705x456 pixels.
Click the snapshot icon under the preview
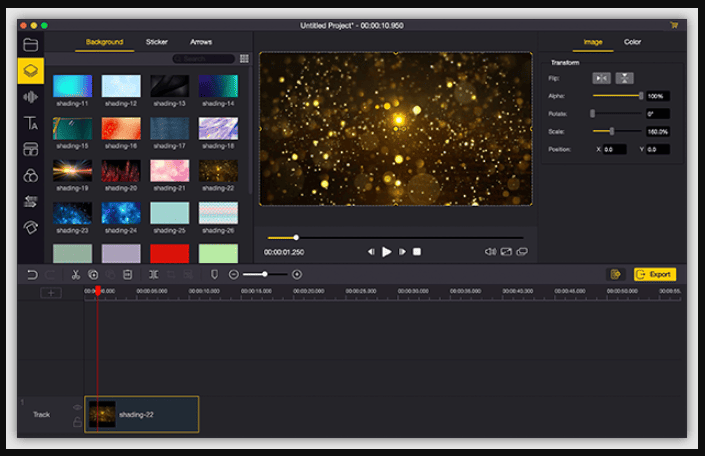(506, 252)
